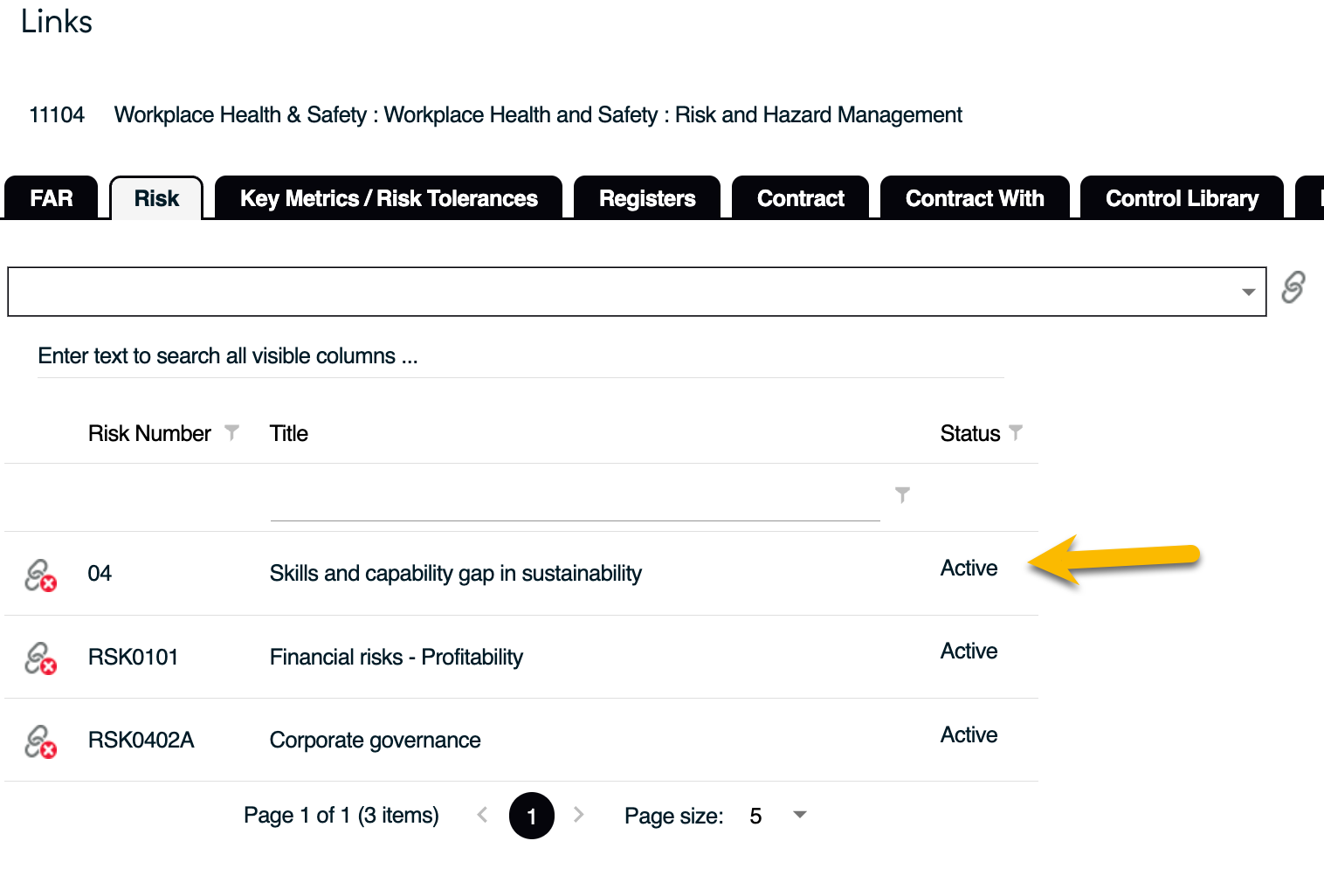Select the Registers tab
Screen dimensions: 1324x896
[x=647, y=198]
